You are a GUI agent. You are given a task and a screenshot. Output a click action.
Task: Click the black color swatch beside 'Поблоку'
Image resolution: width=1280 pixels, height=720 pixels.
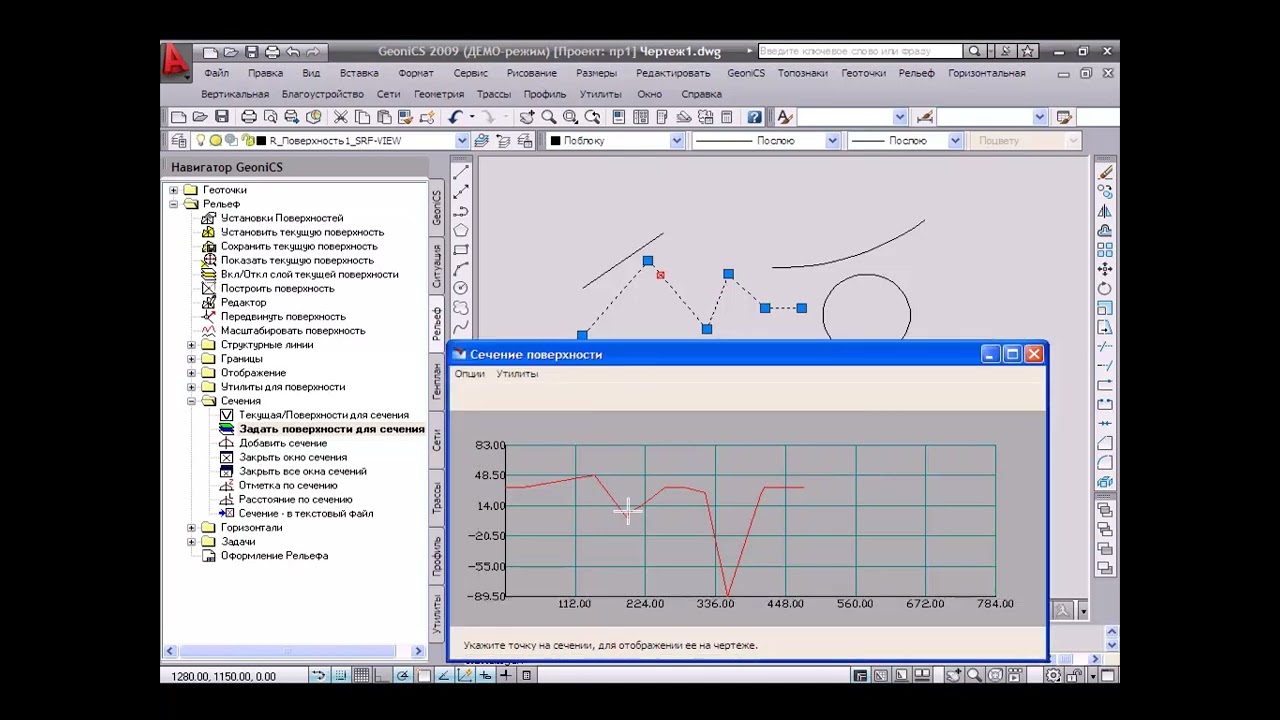(555, 141)
